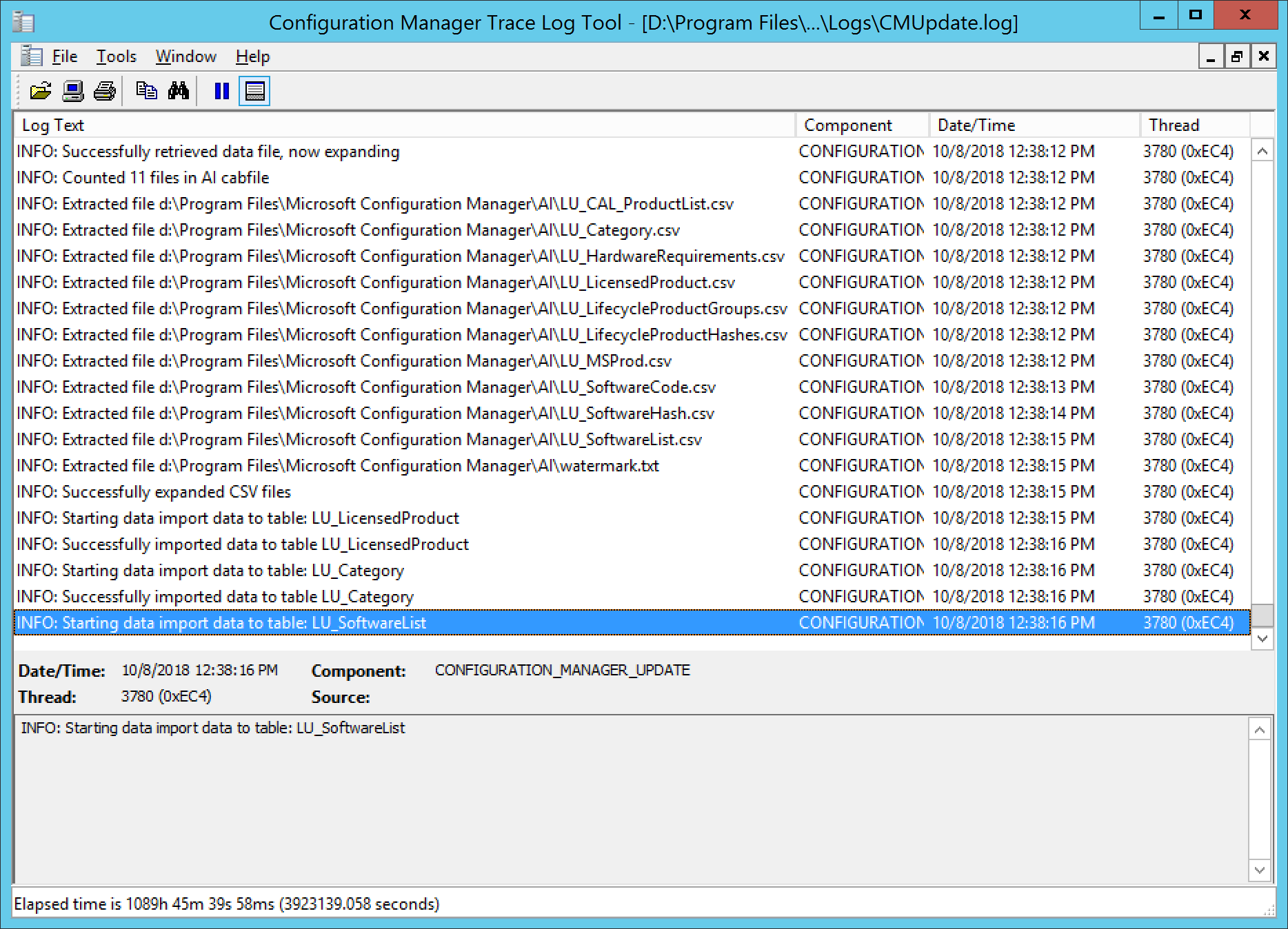Select the LU_LifecycleProductGroups.csv extracted row
This screenshot has height=929, width=1288.
pyautogui.click(x=632, y=308)
